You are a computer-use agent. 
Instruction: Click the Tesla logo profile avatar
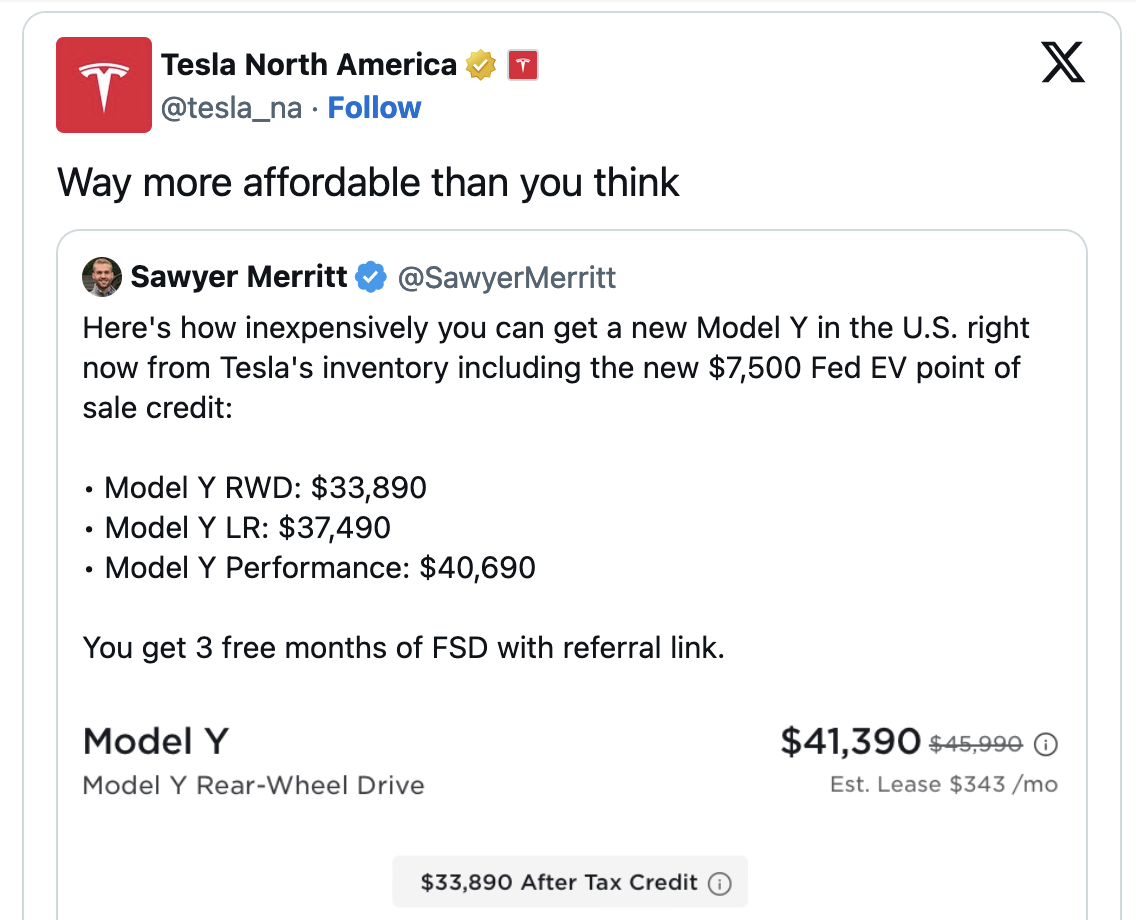tap(104, 85)
